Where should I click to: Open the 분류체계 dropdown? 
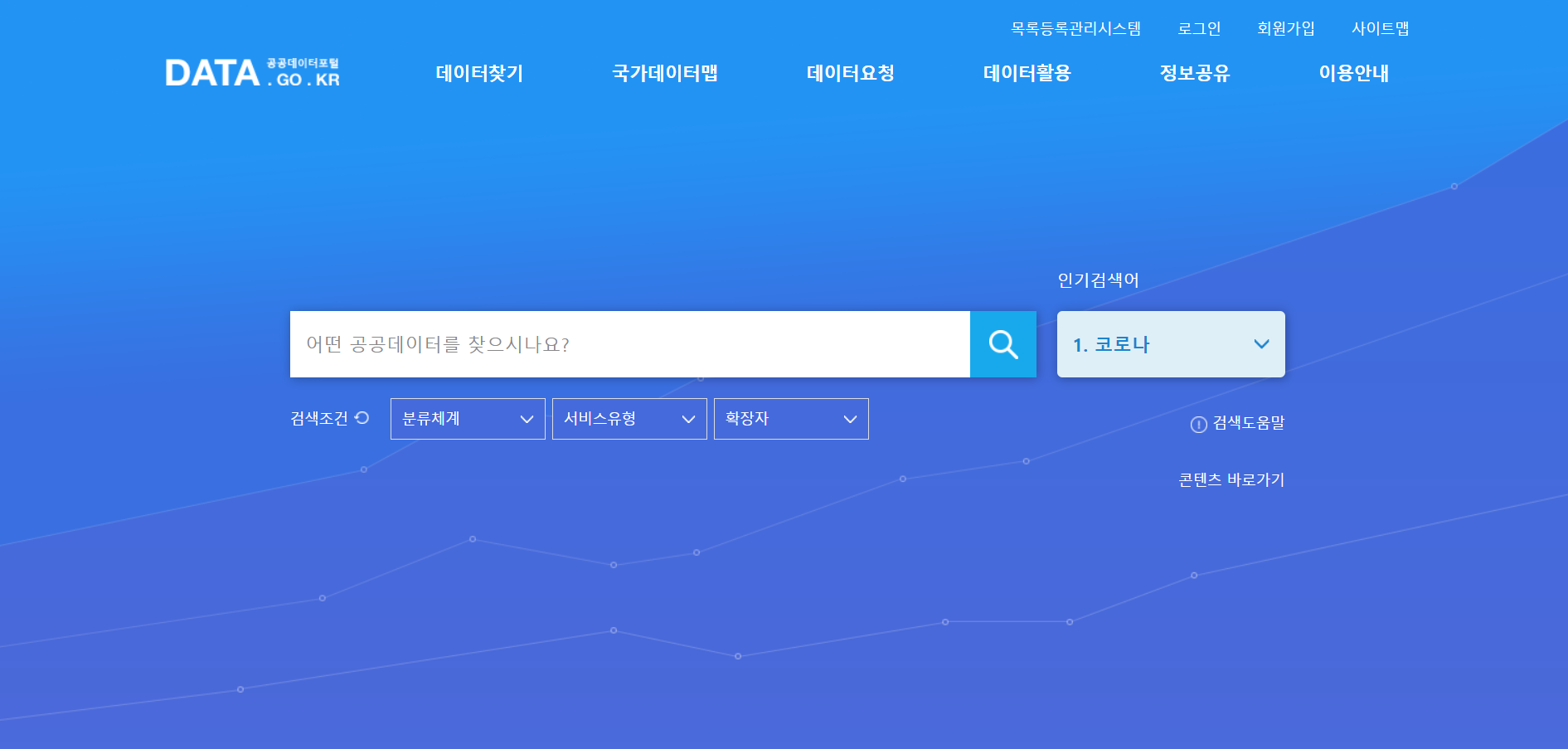[468, 419]
